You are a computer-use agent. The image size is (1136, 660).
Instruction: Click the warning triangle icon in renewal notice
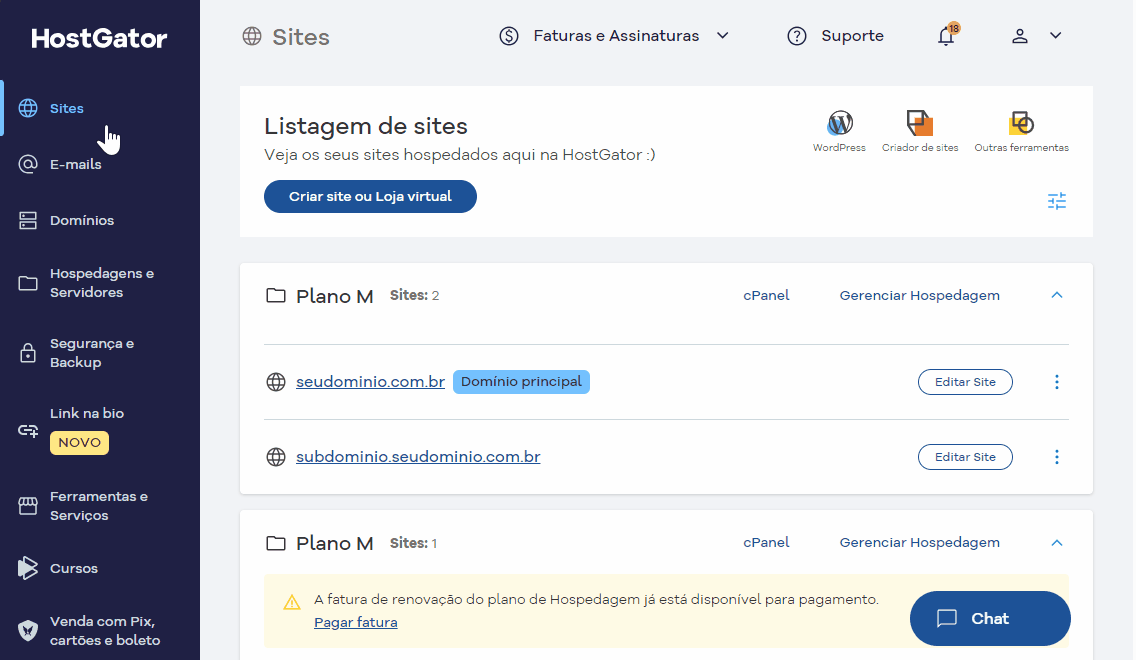tap(292, 602)
